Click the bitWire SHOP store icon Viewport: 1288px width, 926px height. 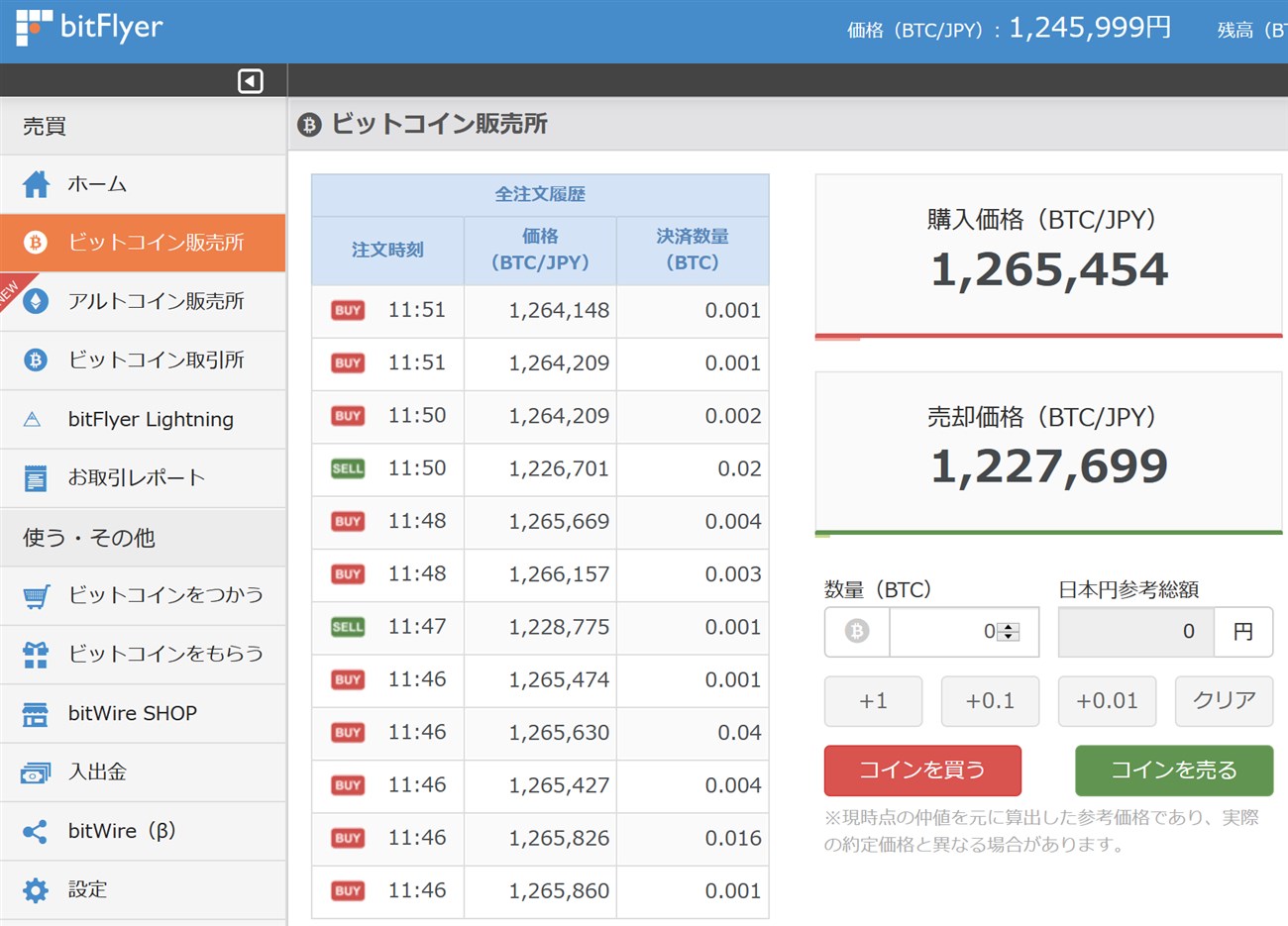(x=36, y=714)
